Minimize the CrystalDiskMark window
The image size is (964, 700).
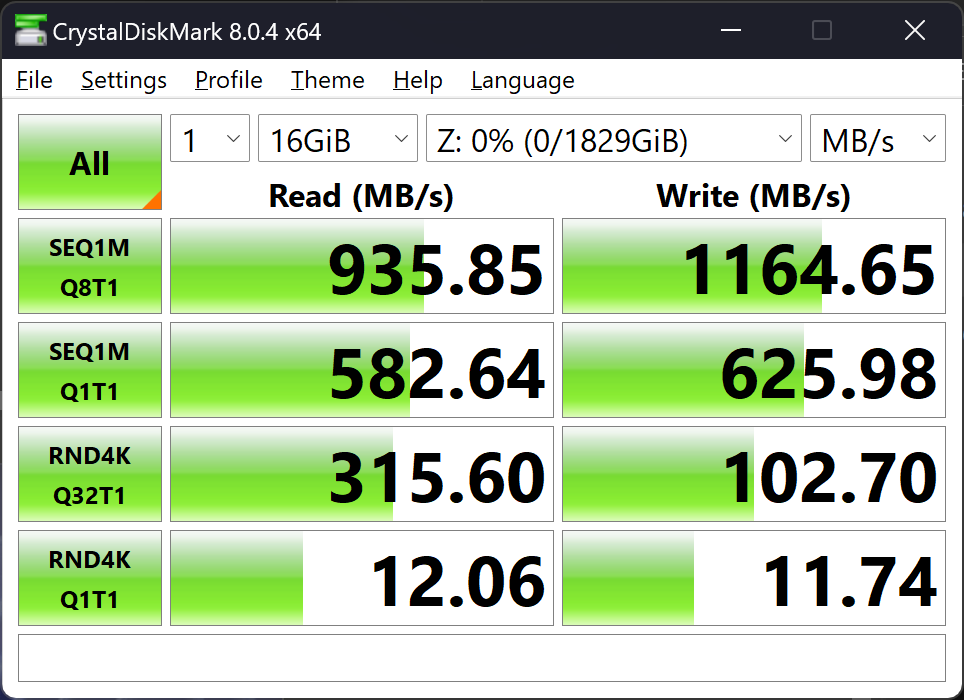730,30
